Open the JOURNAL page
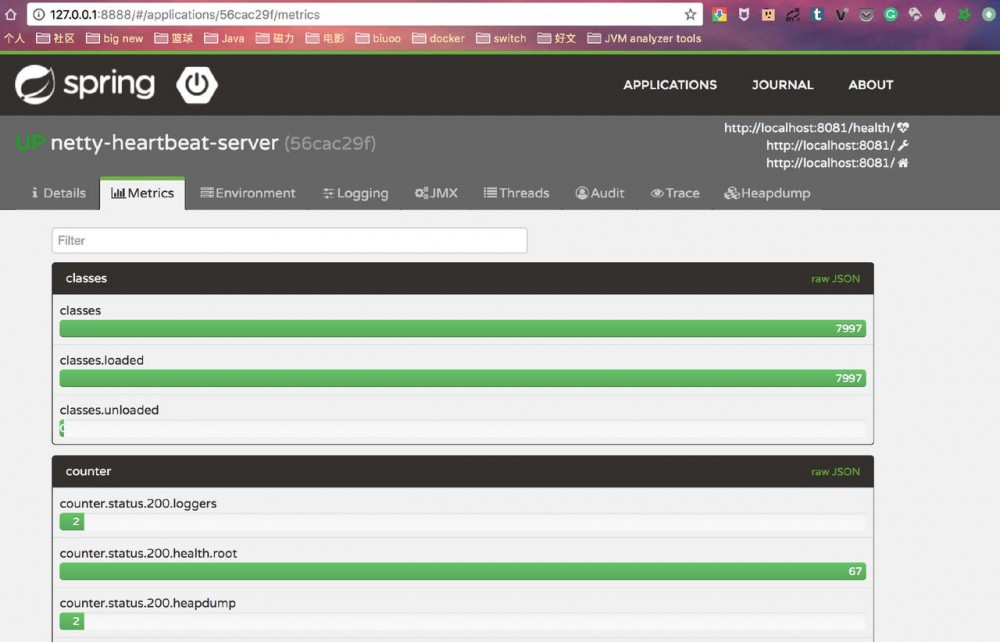Image resolution: width=1000 pixels, height=642 pixels. tap(783, 85)
